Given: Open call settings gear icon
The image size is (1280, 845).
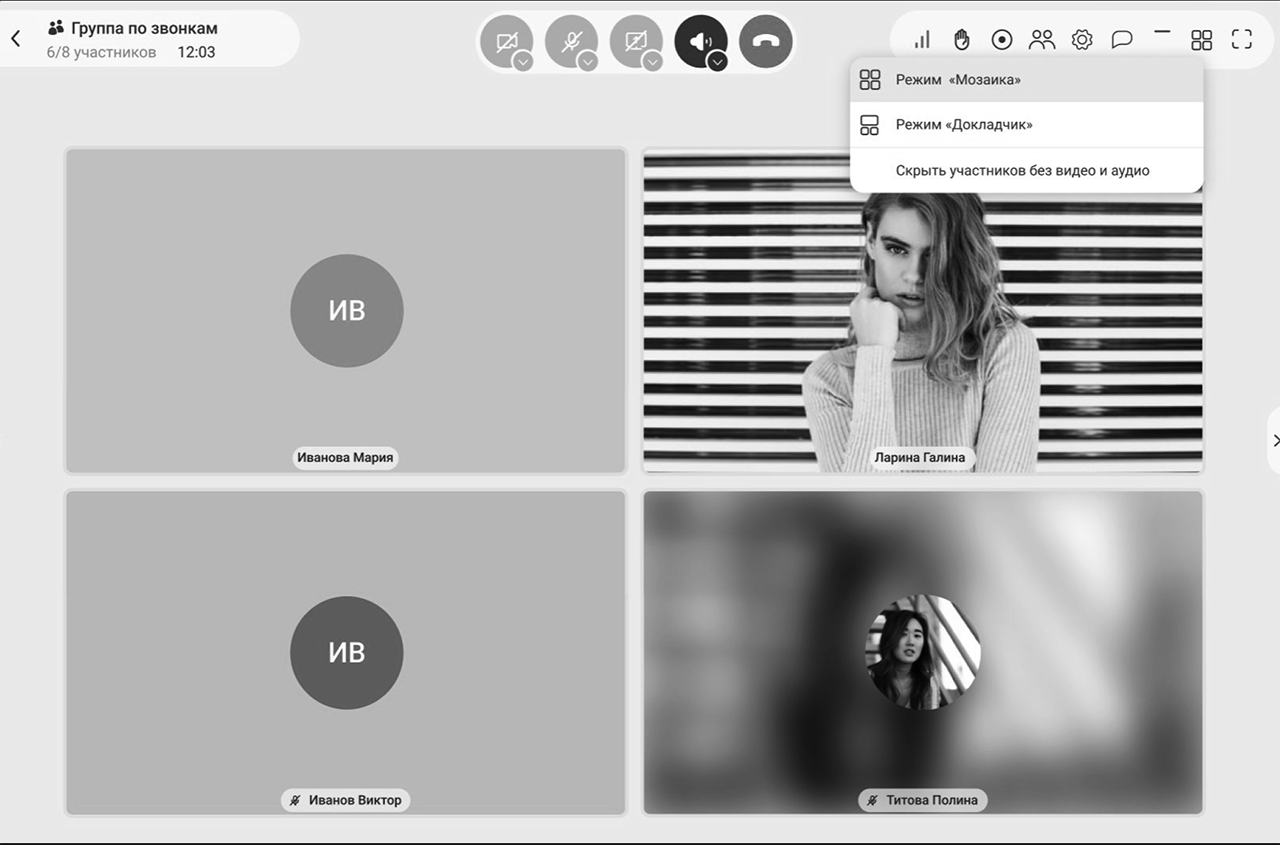Looking at the screenshot, I should 1082,40.
